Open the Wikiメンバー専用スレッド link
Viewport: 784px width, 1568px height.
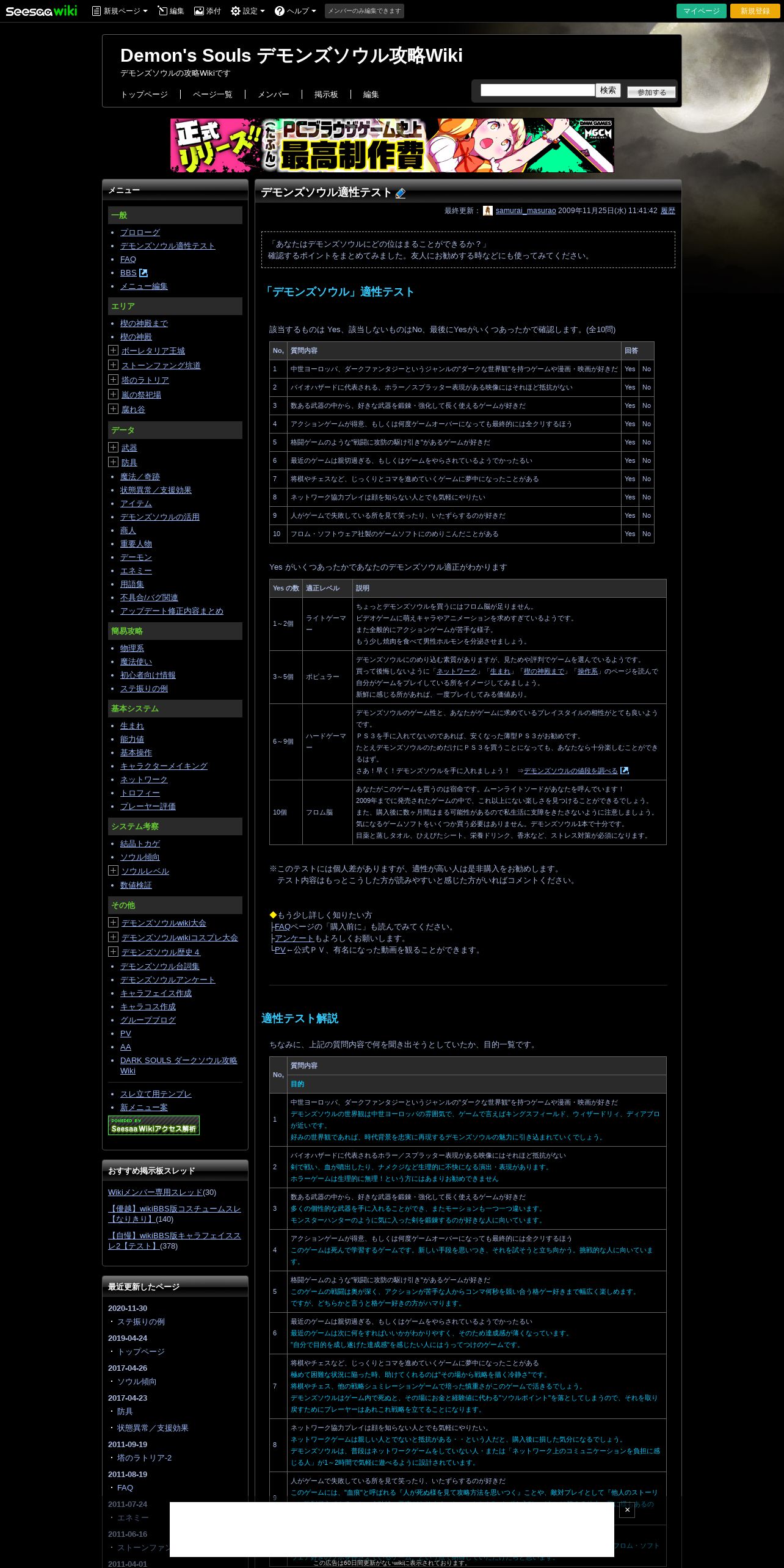(155, 1192)
